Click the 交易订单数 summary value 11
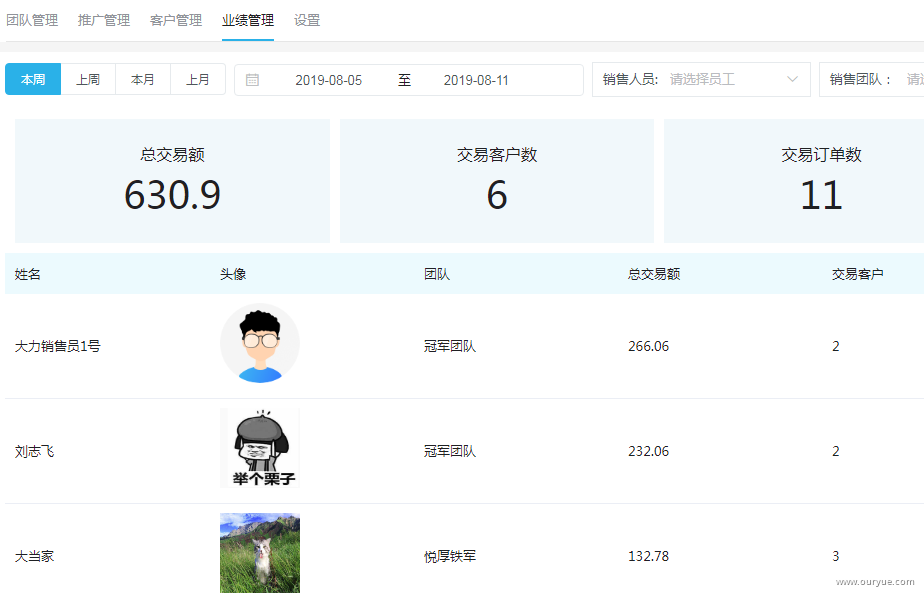 [x=821, y=195]
